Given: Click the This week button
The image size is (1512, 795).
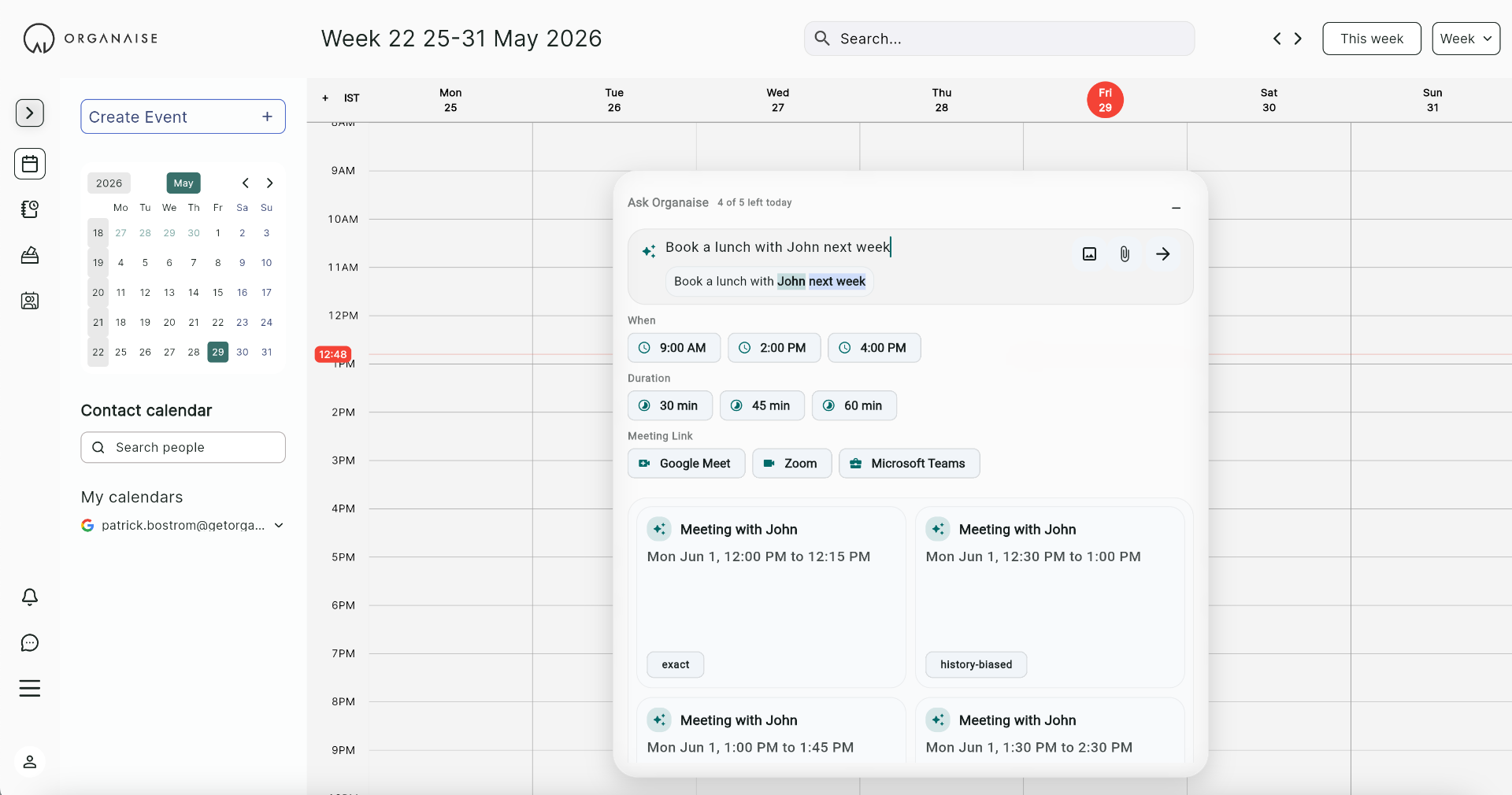Looking at the screenshot, I should click(1372, 39).
